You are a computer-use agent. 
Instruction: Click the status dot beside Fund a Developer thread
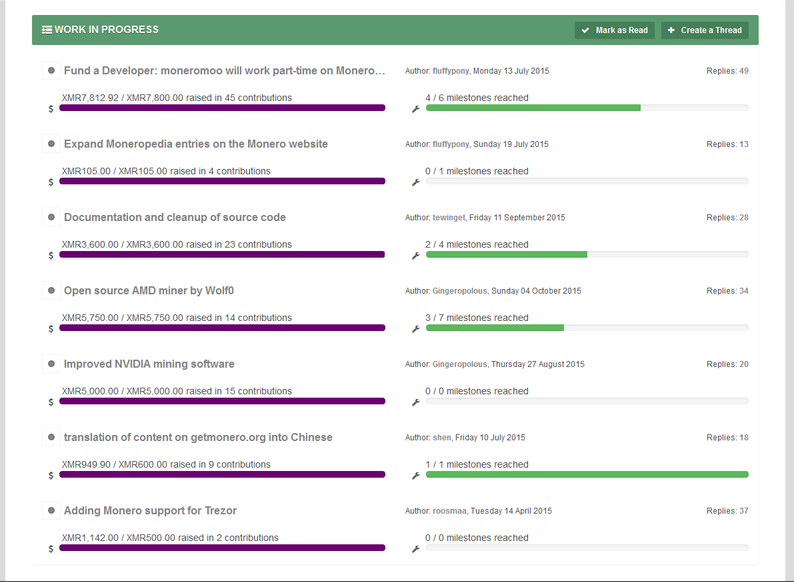pos(51,70)
